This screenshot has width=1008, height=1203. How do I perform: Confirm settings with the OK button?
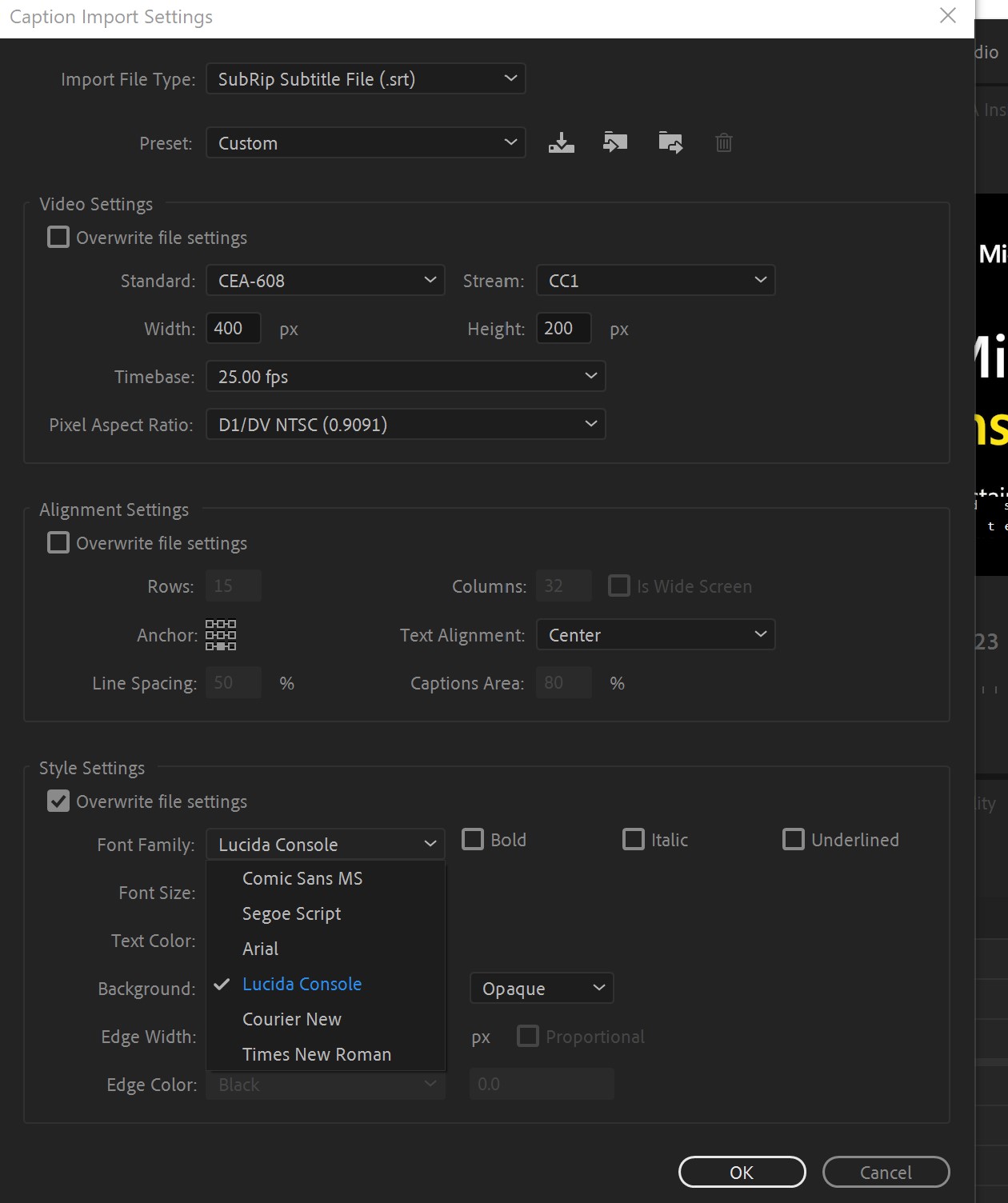[741, 1172]
